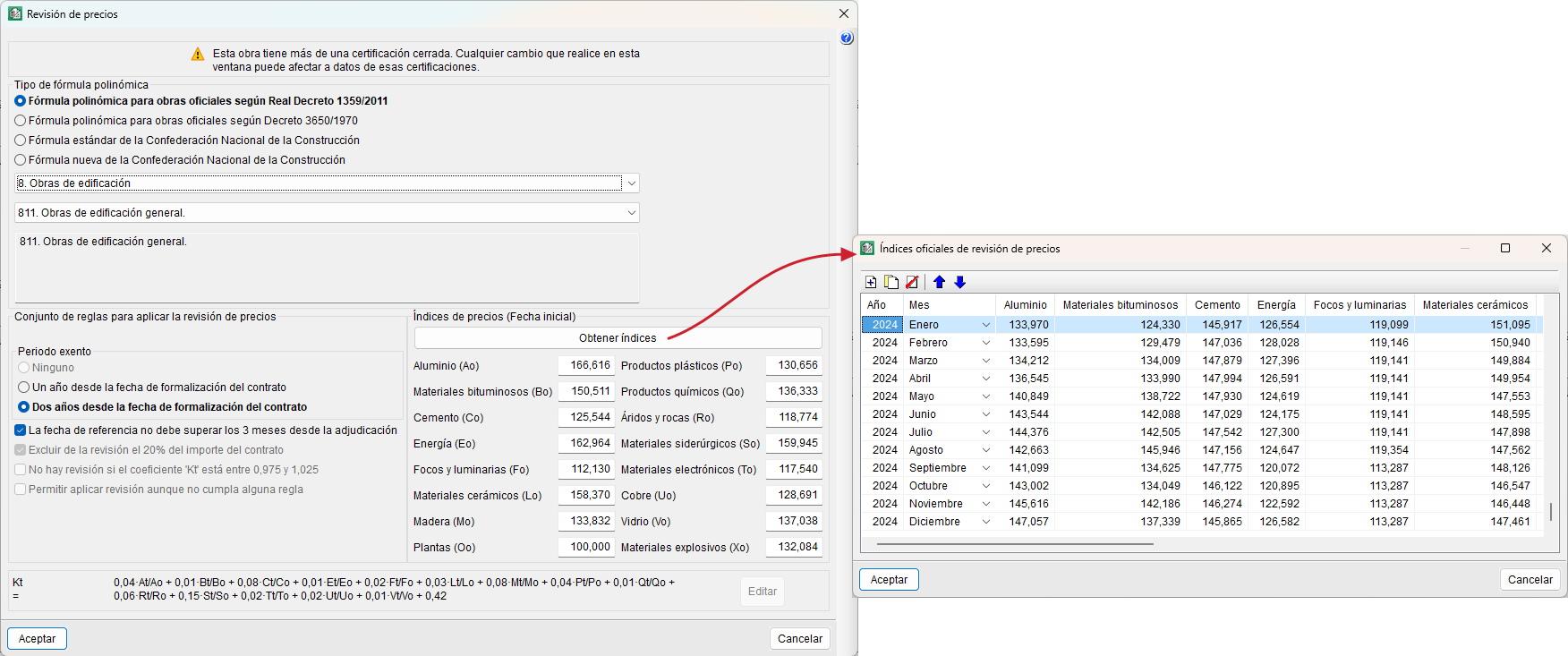Maximize the Índices oficiales window
1568x656 pixels.
pos(1505,248)
